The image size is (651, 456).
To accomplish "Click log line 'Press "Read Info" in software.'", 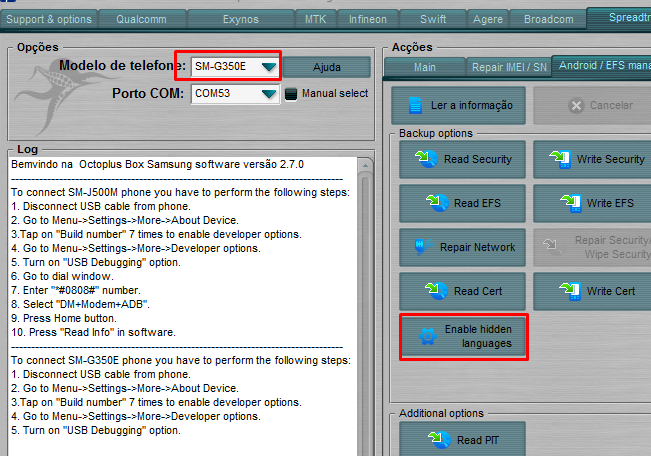I will tap(93, 332).
